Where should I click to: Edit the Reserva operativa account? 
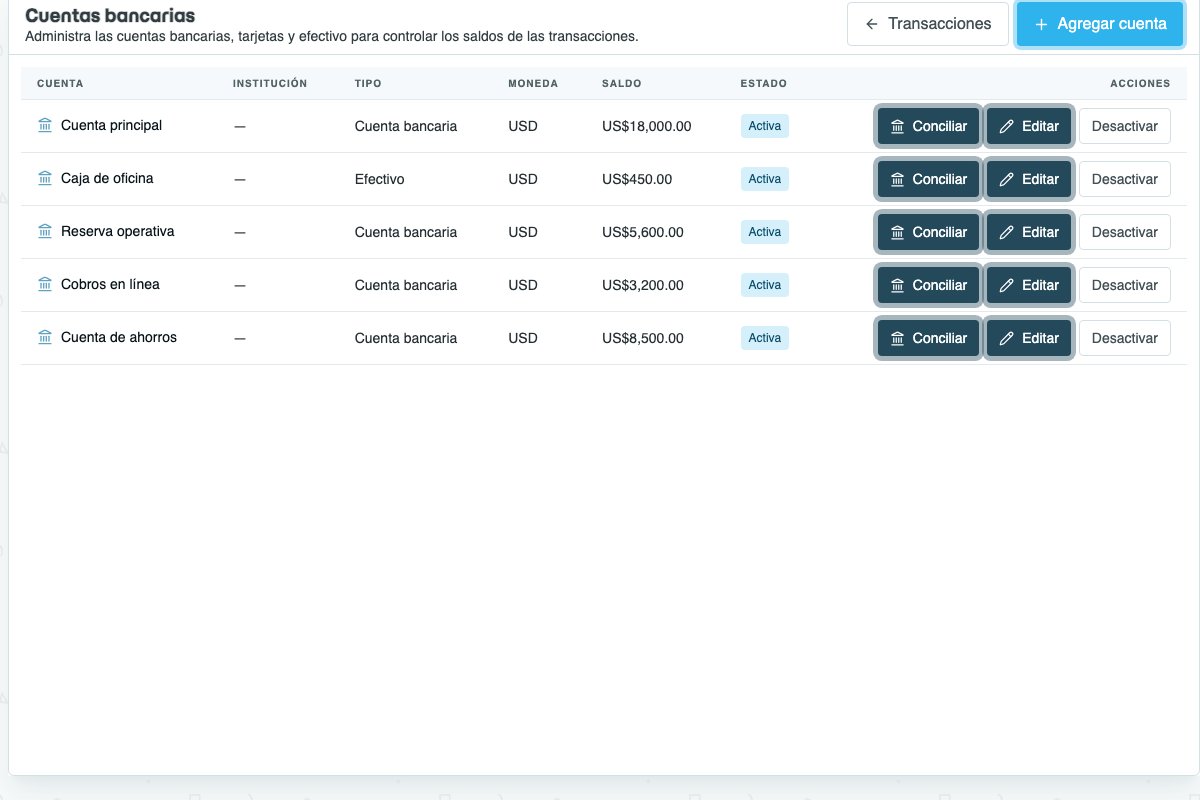coord(1029,232)
